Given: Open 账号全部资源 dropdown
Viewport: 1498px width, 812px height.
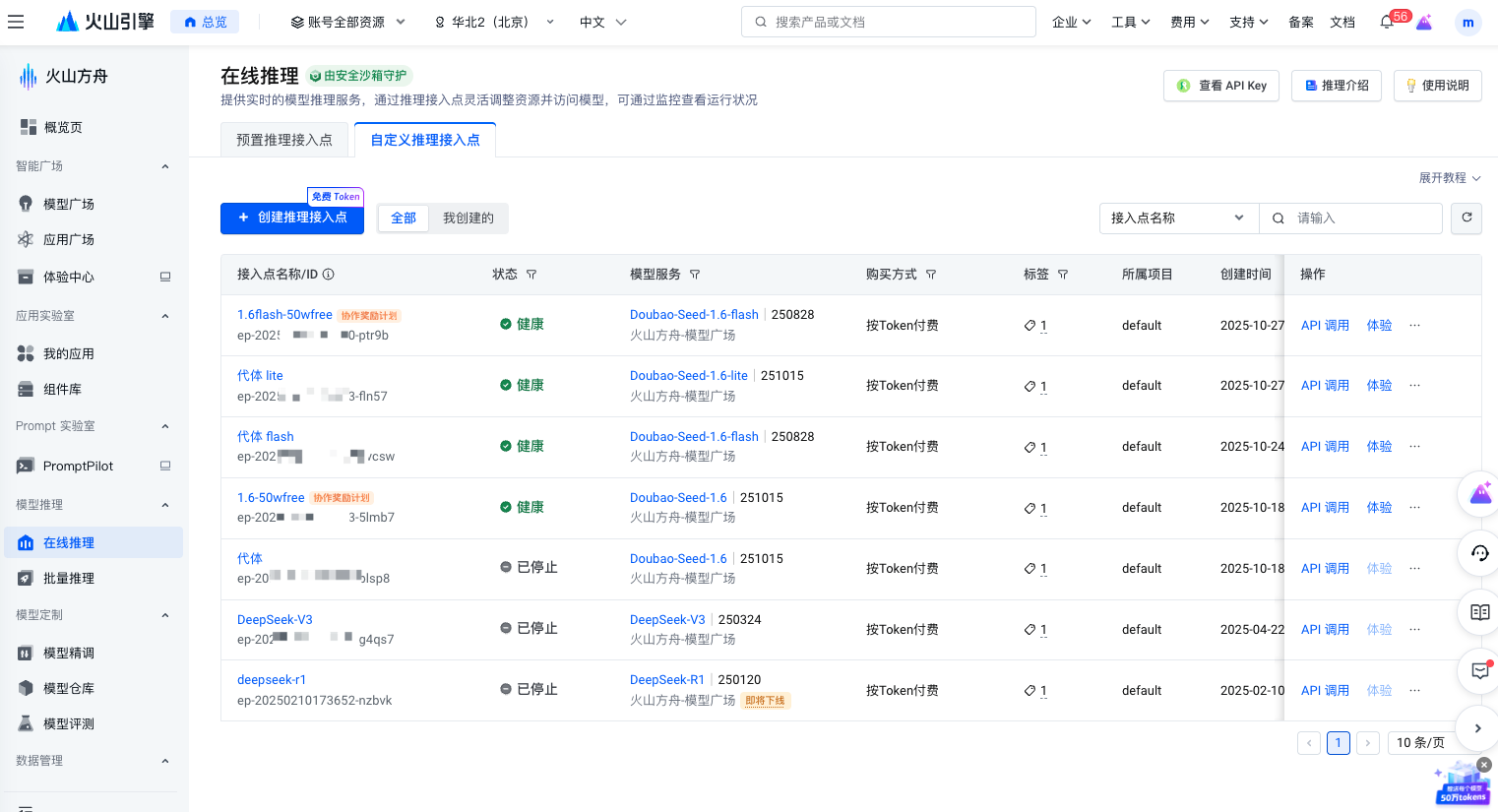Looking at the screenshot, I should (x=348, y=22).
